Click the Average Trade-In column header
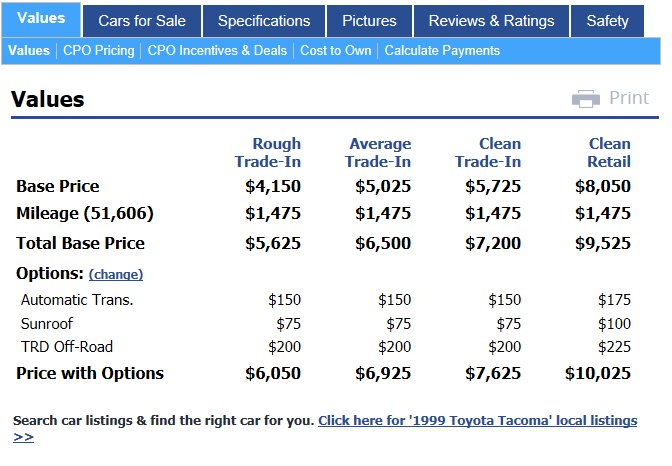This screenshot has width=672, height=466. [x=378, y=153]
